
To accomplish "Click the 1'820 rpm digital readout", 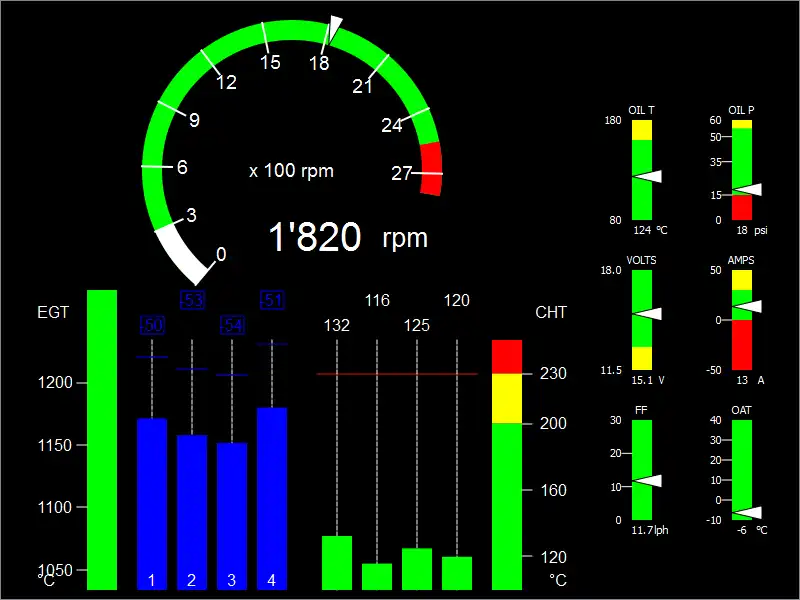I will (348, 237).
